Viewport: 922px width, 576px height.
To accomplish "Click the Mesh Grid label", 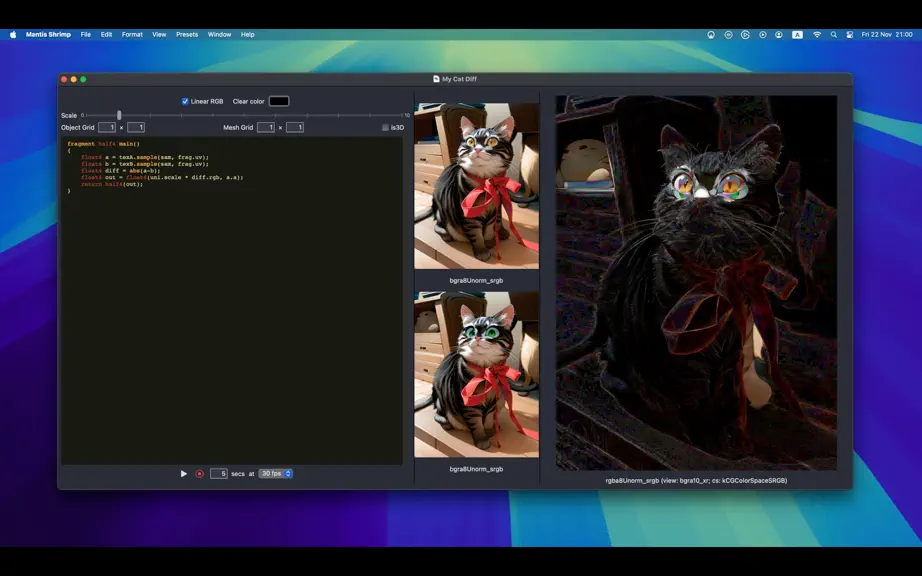I will tap(238, 128).
